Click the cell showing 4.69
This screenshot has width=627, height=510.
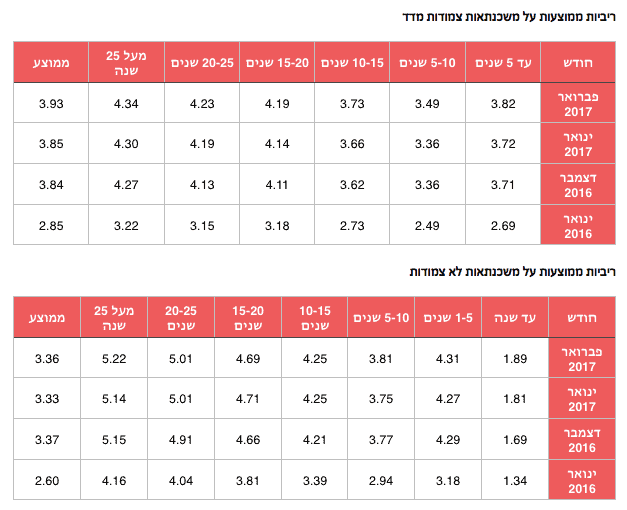(248, 358)
